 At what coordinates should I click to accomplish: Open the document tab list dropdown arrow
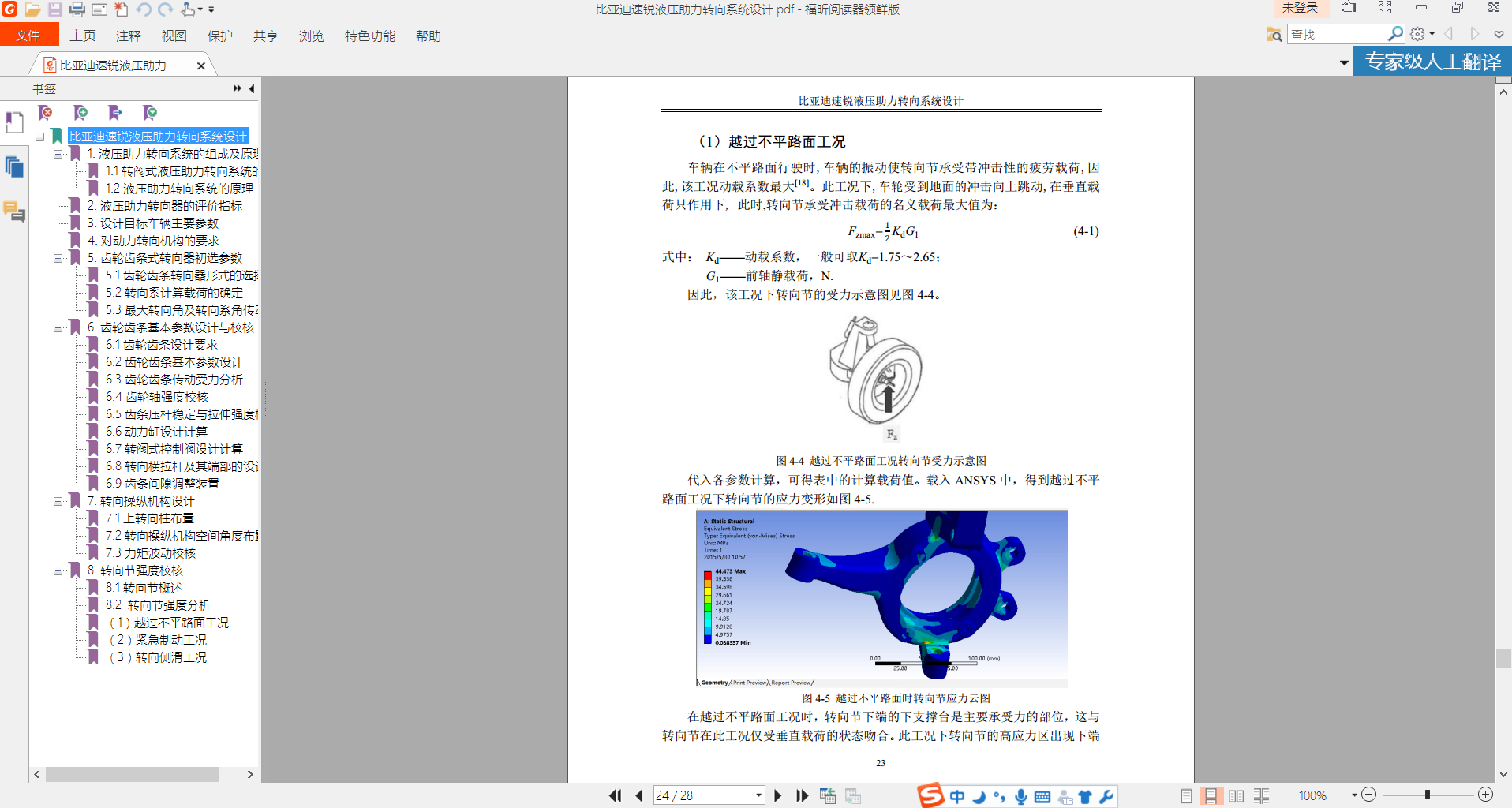1344,63
